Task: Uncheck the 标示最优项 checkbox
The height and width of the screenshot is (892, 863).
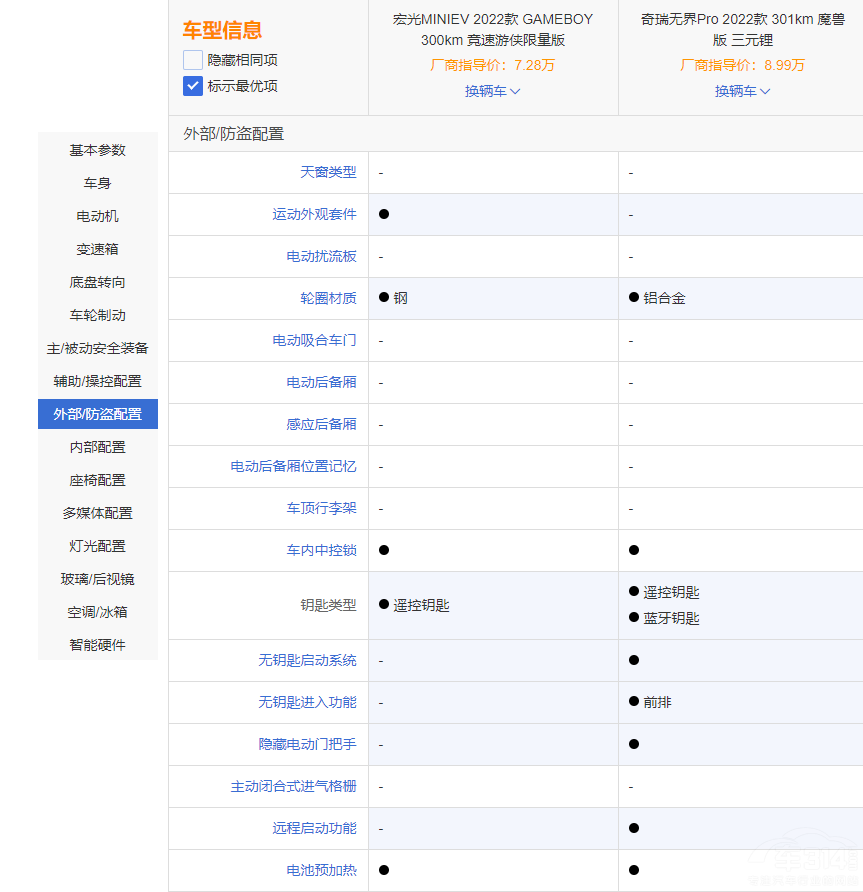Action: pos(193,86)
